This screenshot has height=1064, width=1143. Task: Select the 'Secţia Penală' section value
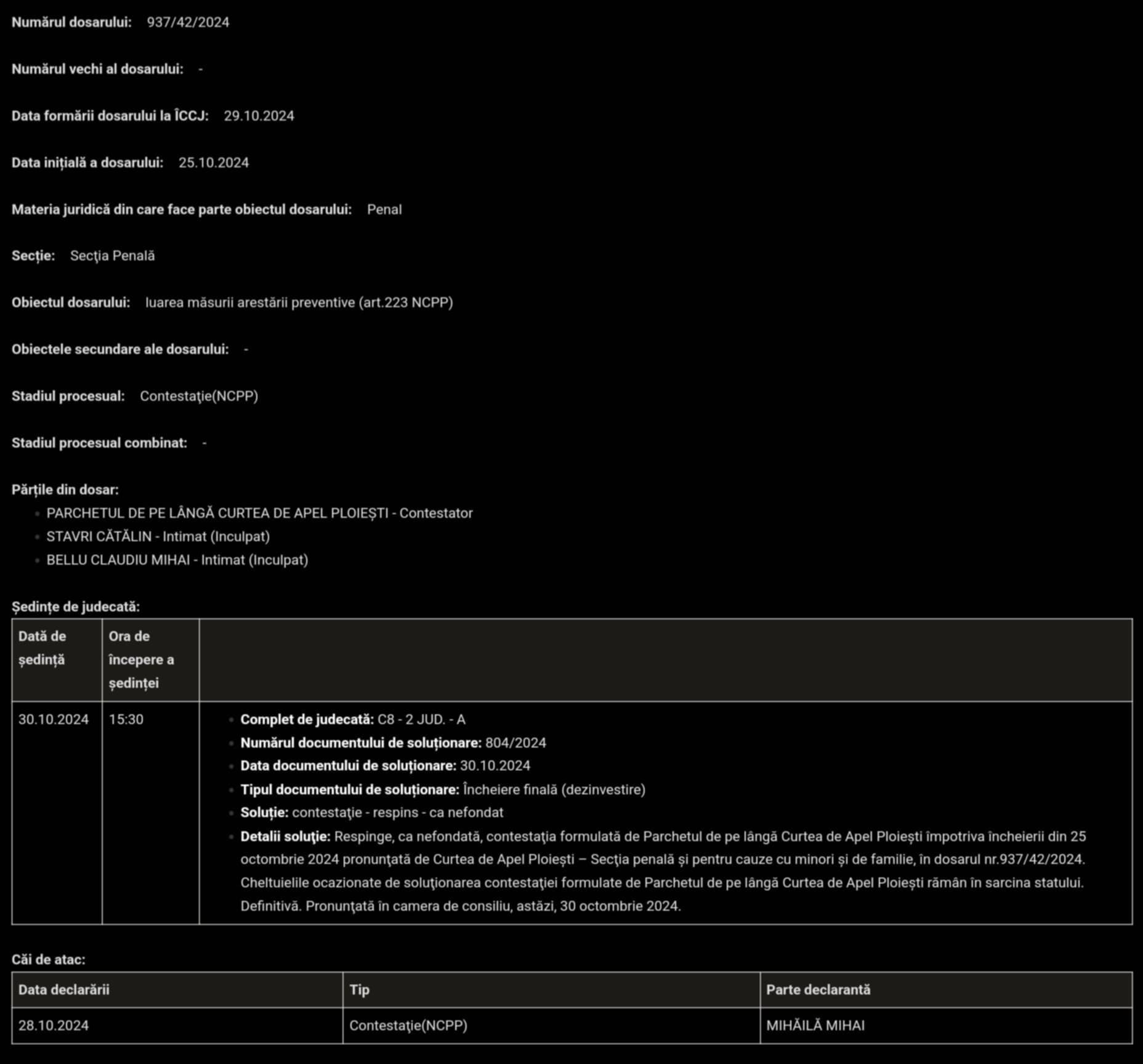pos(112,256)
